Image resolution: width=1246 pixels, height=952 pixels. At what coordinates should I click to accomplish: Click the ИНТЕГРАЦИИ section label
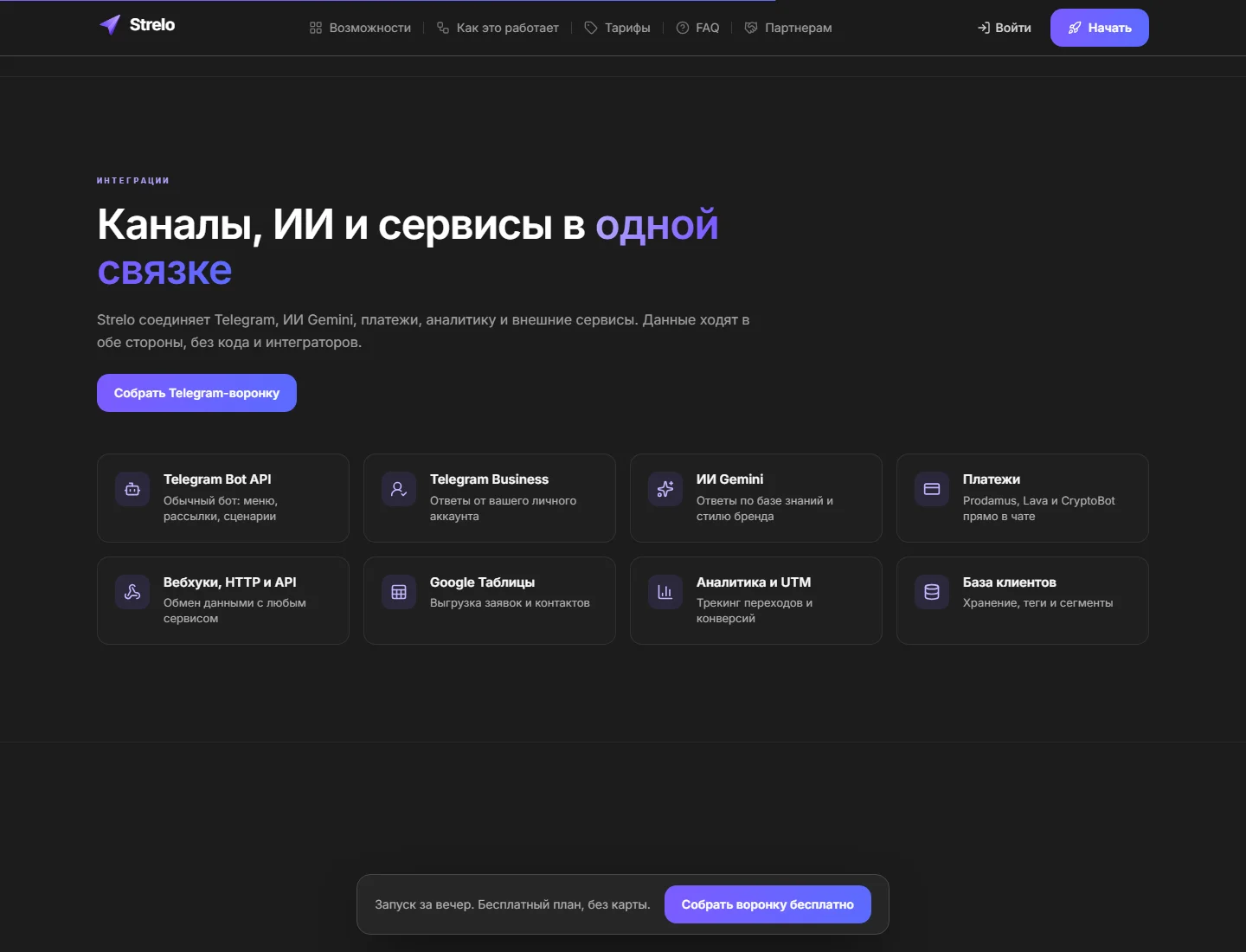pos(133,181)
